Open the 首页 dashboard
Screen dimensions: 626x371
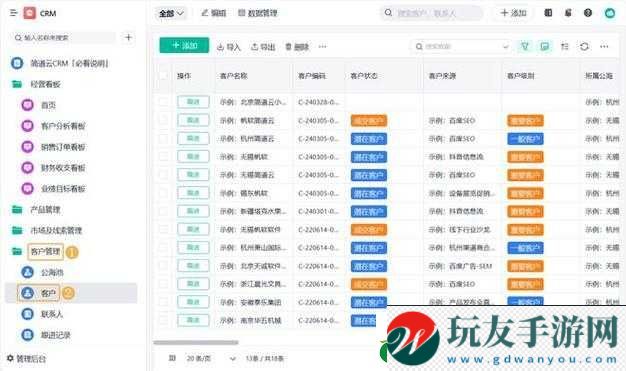48,105
